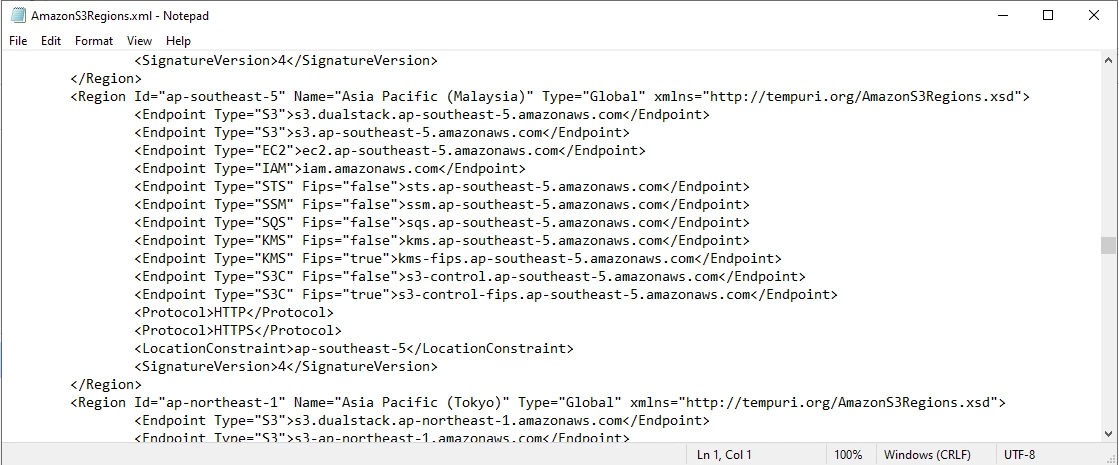This screenshot has height=465, width=1119.
Task: Maximize the Notepad window
Action: coord(1048,16)
